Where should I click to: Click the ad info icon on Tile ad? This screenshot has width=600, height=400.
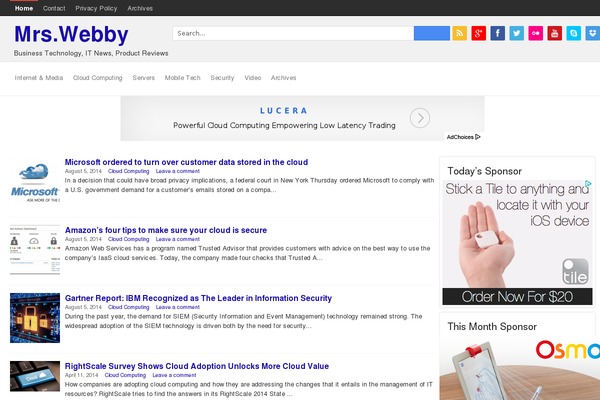(588, 184)
